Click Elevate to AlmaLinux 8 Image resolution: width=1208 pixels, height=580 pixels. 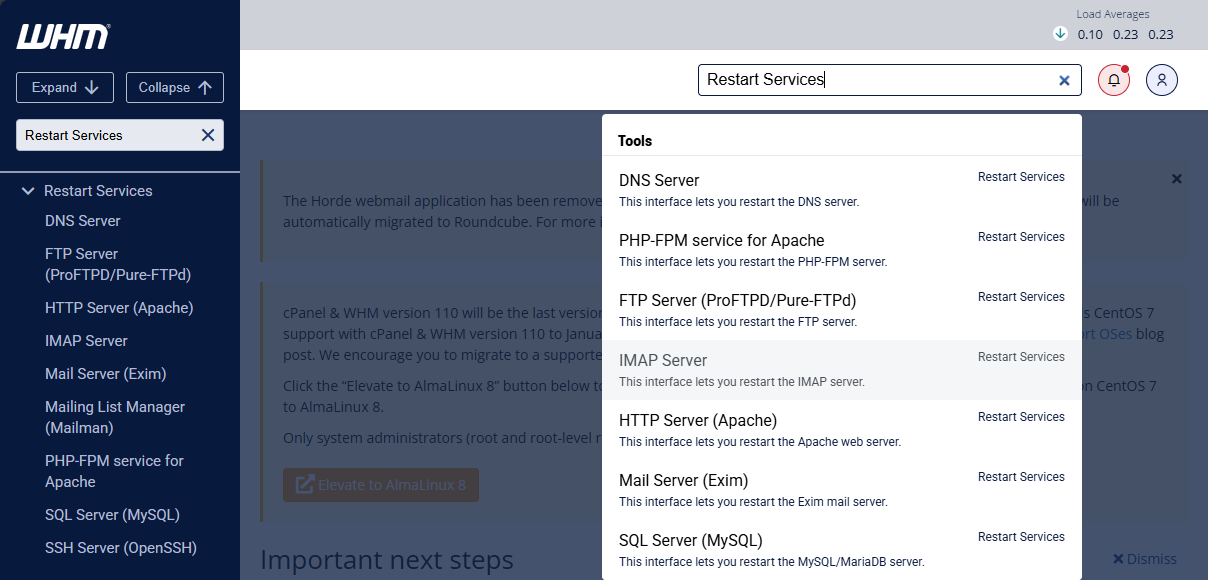[380, 484]
